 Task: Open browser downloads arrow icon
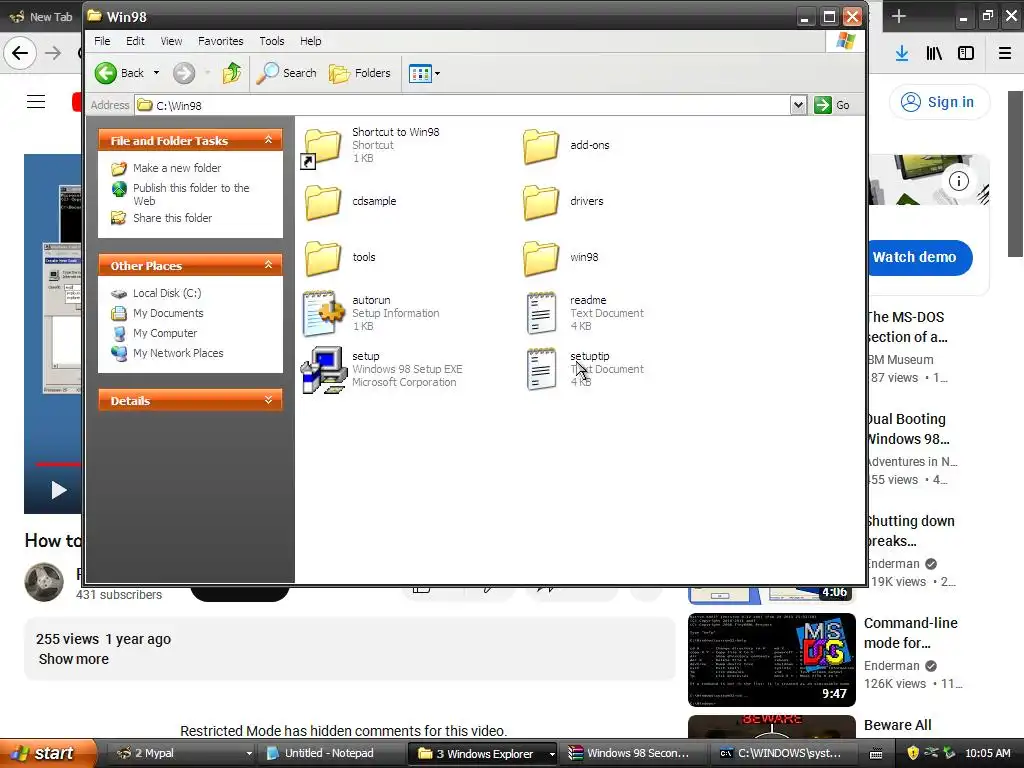[902, 53]
